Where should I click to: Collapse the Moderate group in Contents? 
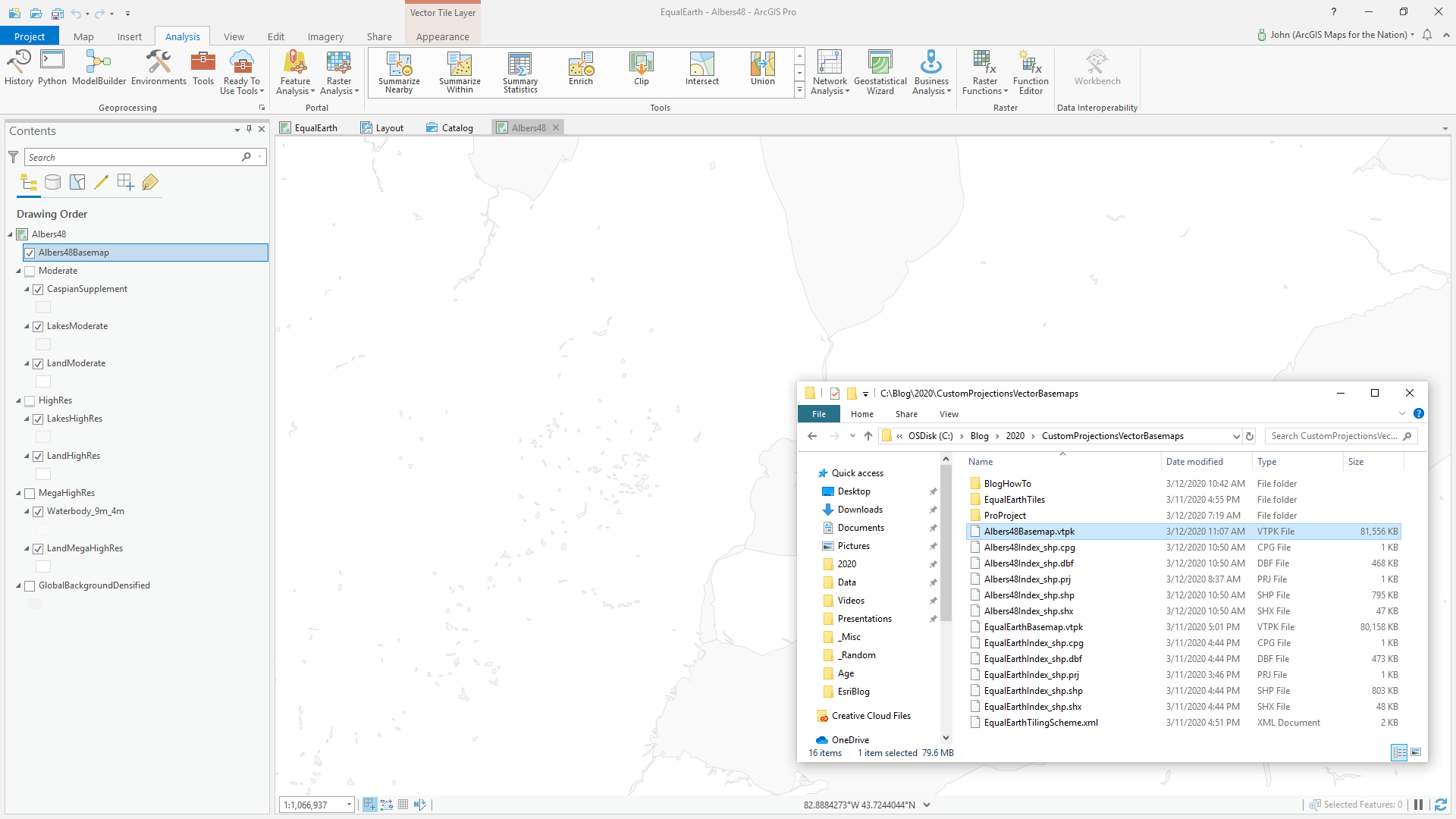click(x=18, y=271)
